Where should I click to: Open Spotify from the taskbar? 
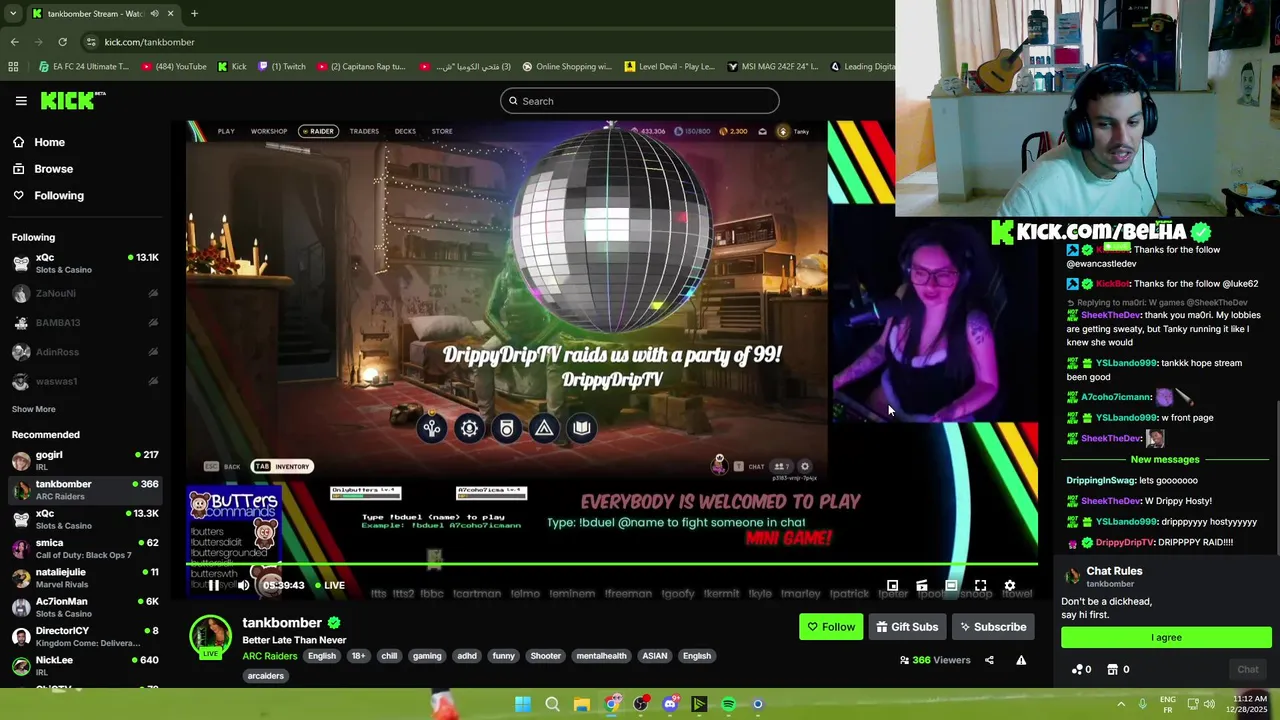coord(728,704)
